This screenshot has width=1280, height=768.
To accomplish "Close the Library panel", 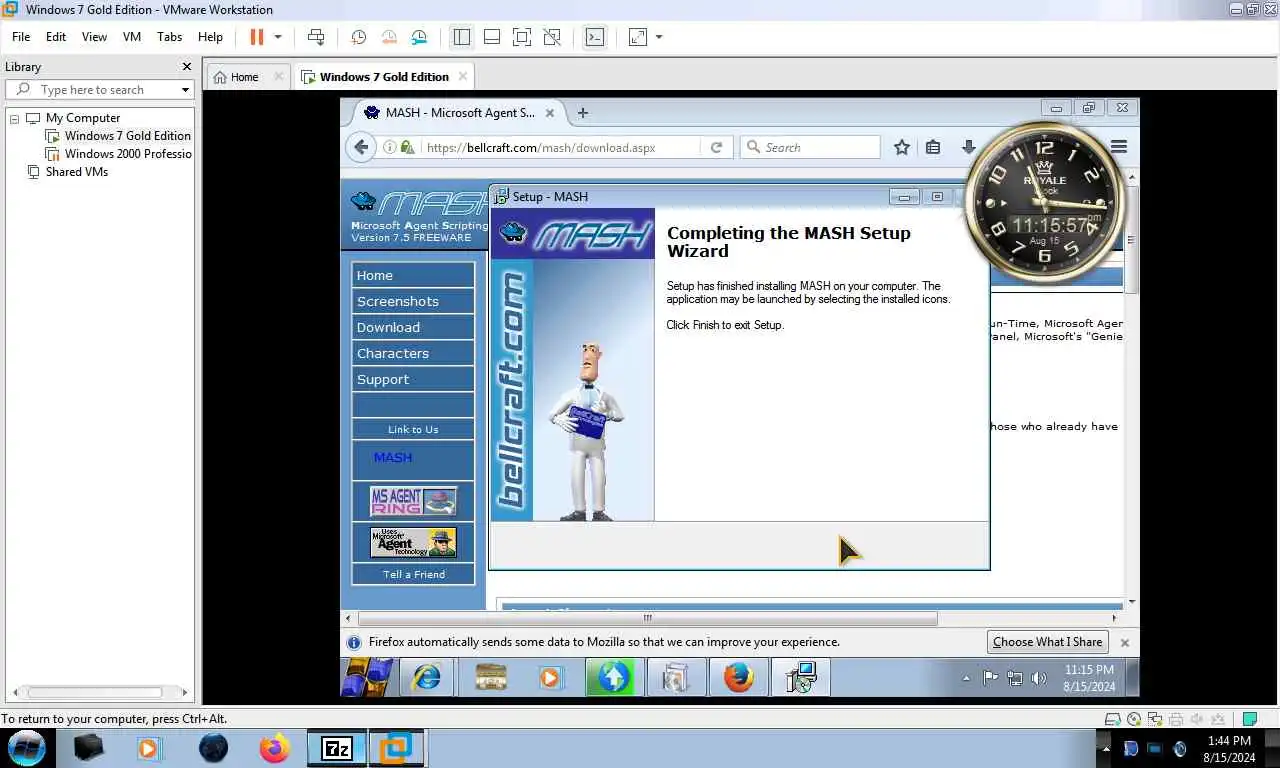I will point(186,67).
